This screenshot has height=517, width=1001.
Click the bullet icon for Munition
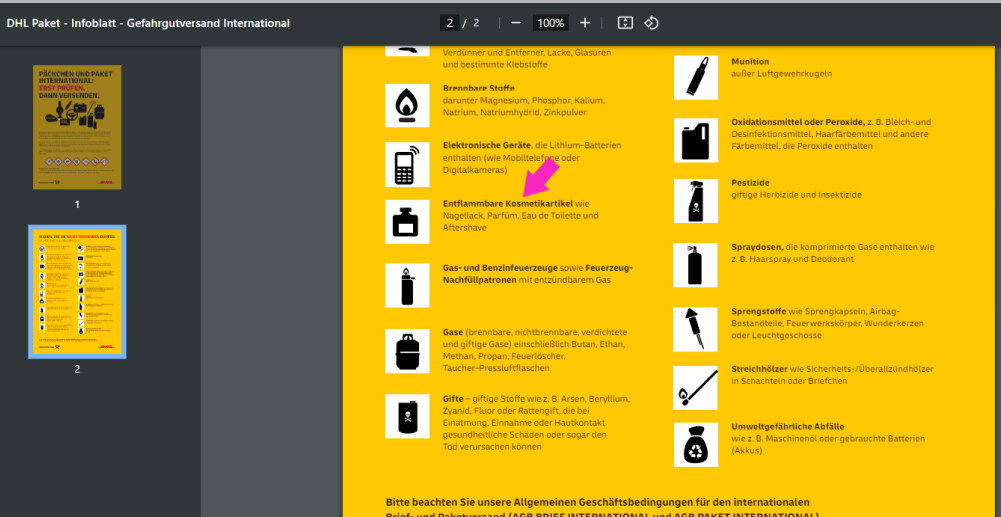click(696, 78)
